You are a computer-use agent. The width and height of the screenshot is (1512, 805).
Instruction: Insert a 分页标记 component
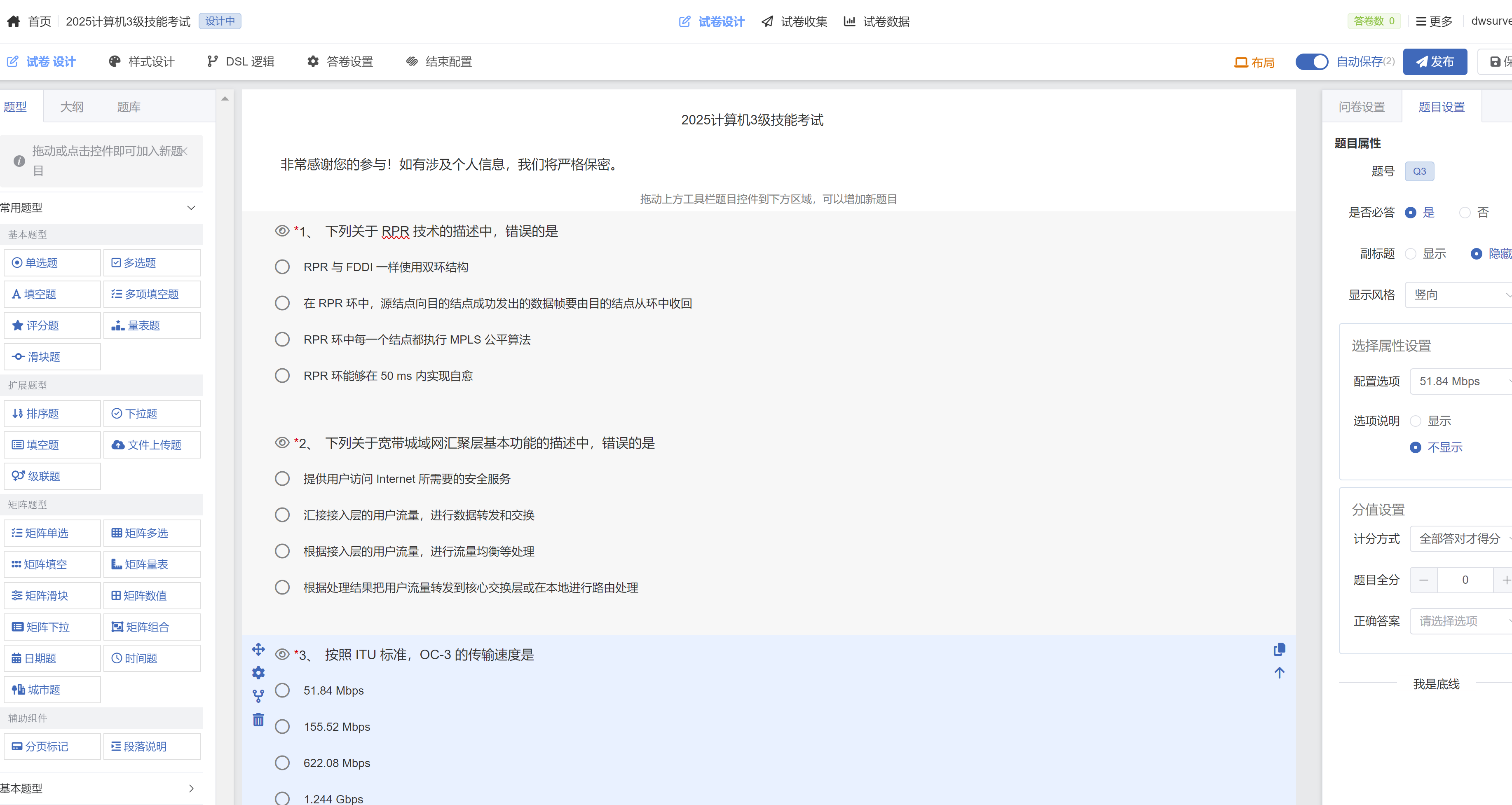(52, 746)
